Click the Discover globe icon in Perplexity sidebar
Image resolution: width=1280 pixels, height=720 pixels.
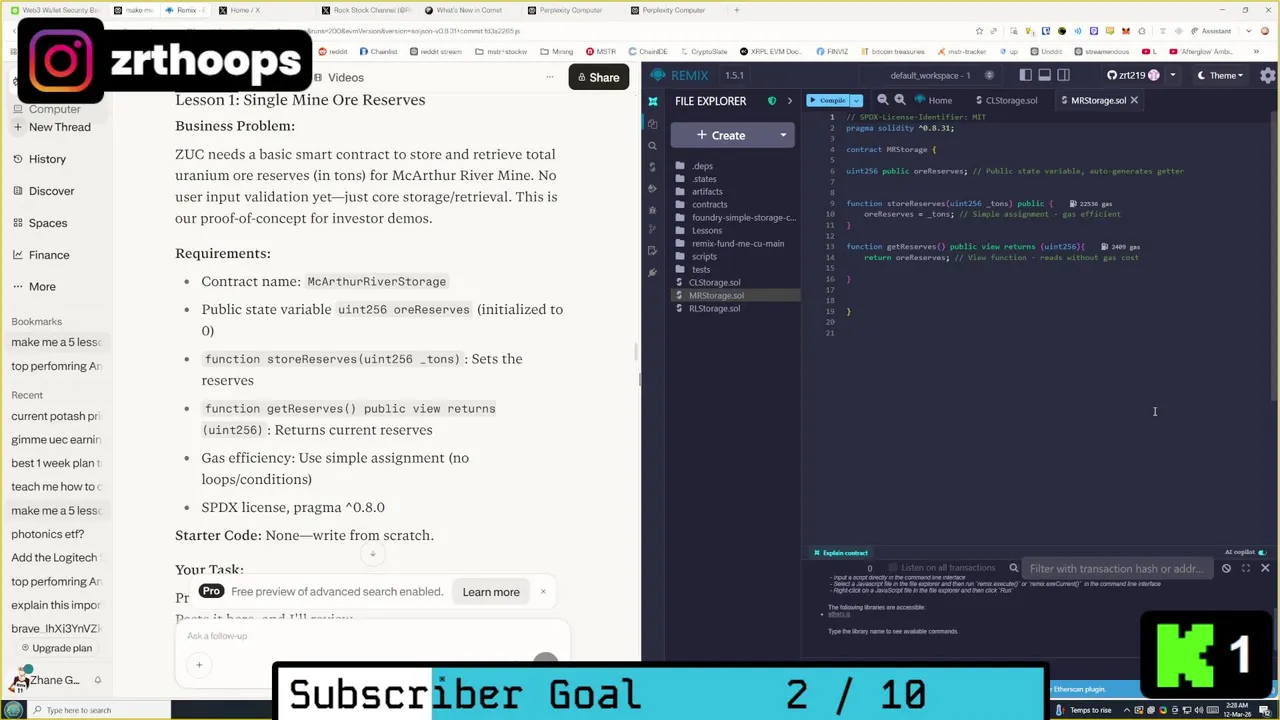18,191
